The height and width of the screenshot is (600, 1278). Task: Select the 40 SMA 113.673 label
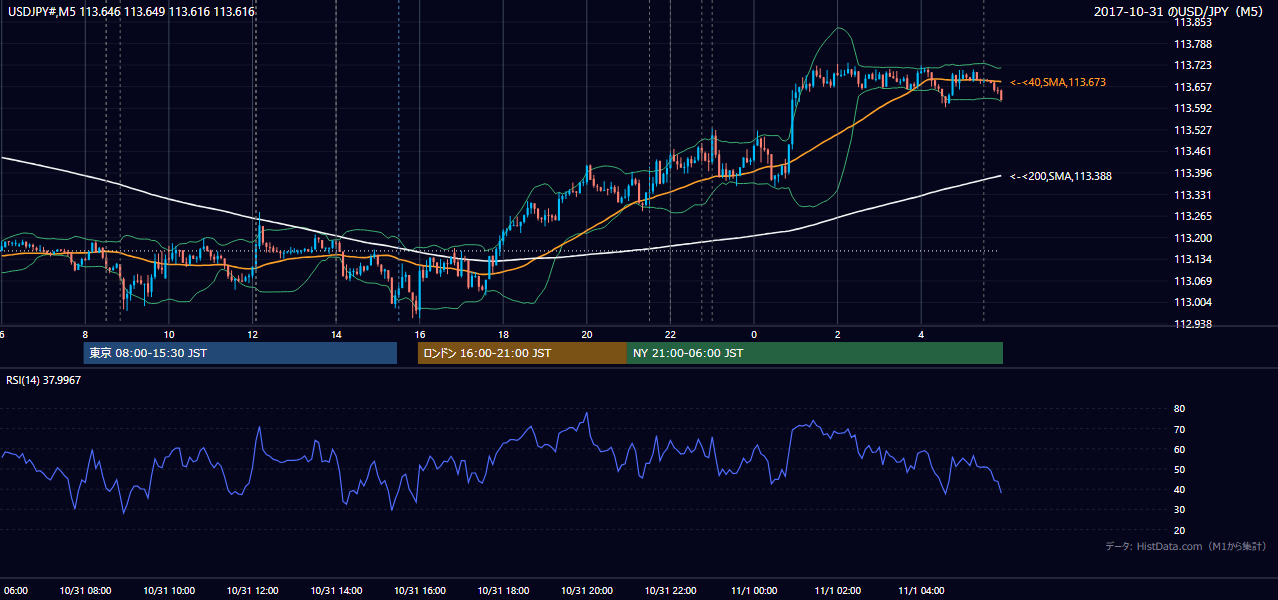(1058, 82)
